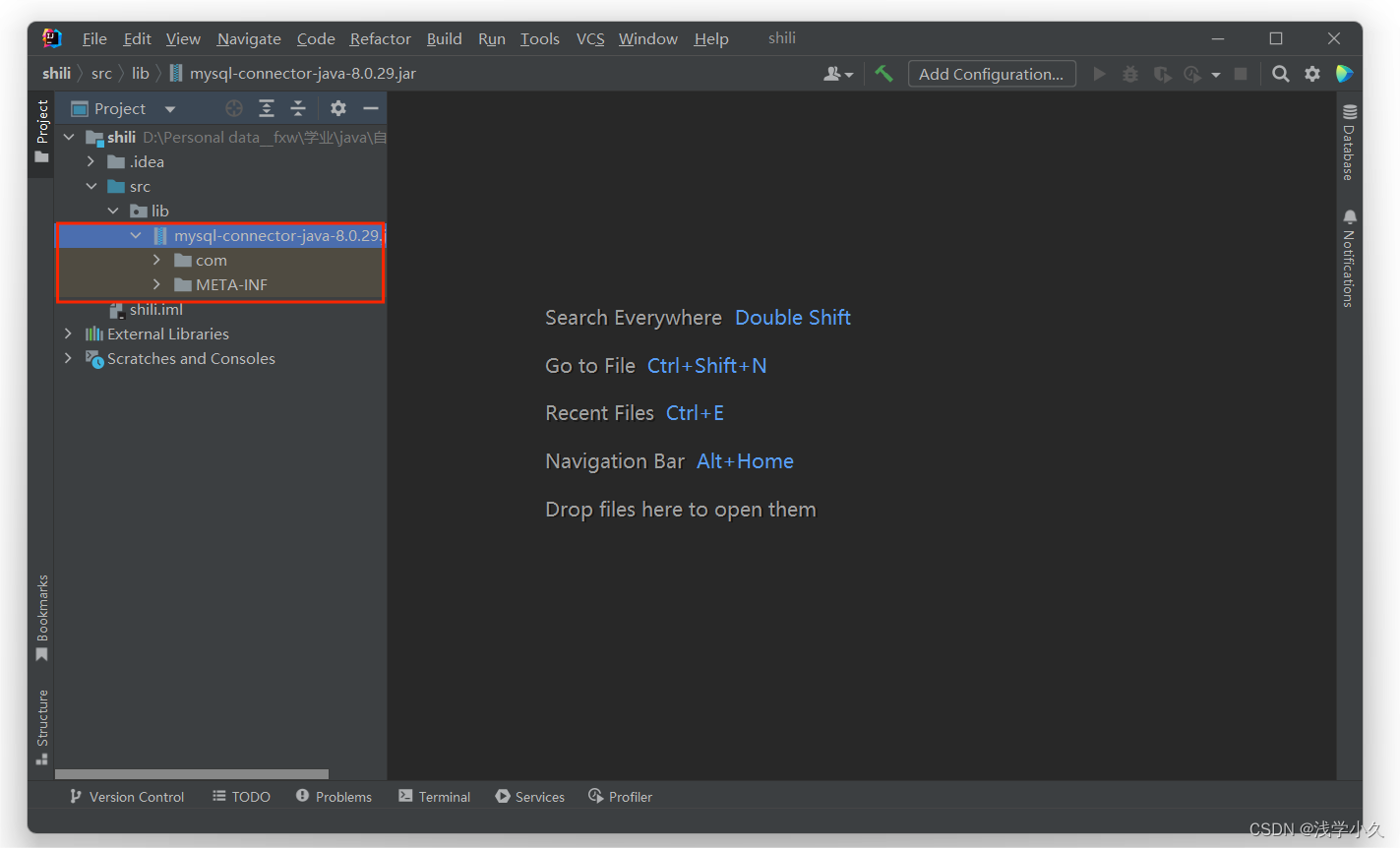1400x848 pixels.
Task: Open the Database side panel
Action: (1349, 143)
